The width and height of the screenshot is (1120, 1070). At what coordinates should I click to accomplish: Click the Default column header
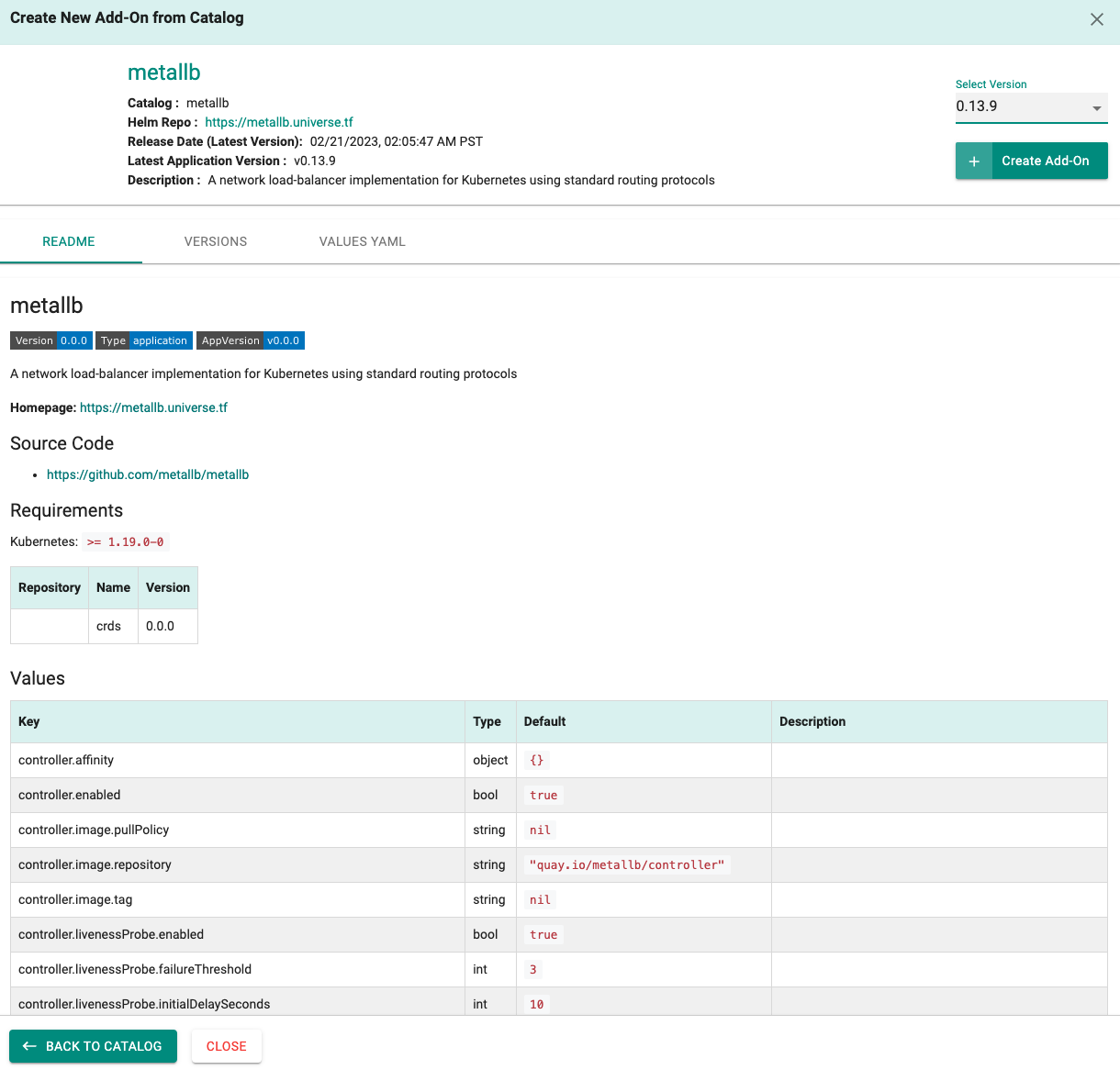tap(644, 721)
